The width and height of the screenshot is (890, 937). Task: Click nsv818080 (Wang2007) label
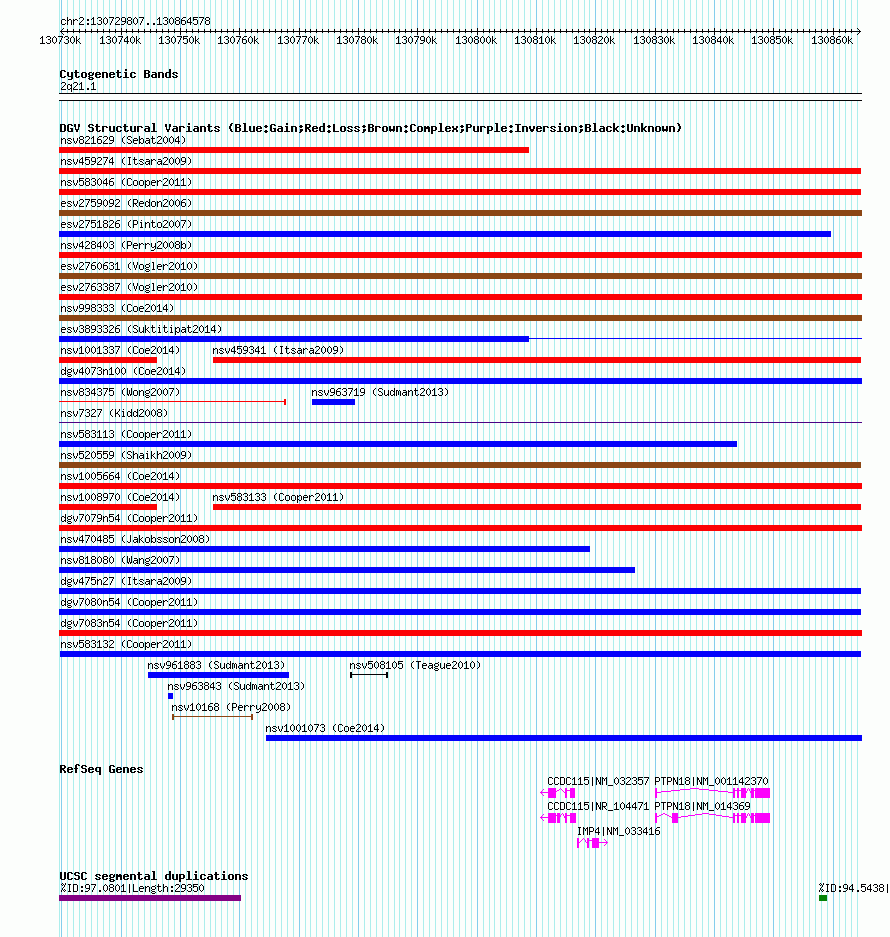tap(120, 560)
